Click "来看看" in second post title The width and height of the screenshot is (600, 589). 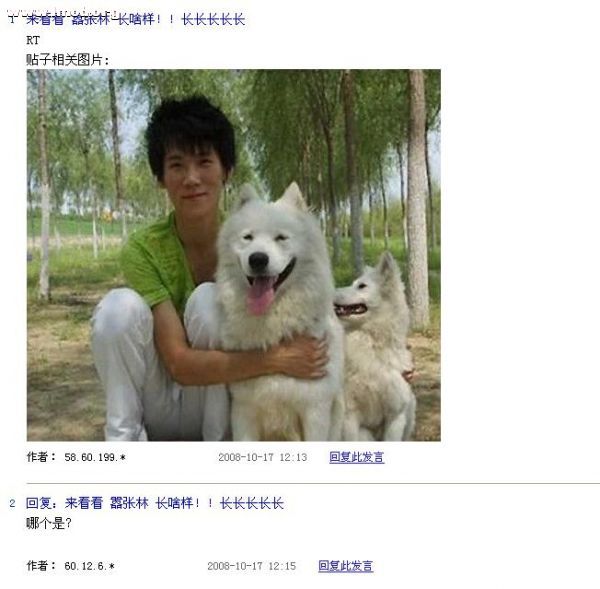(x=84, y=503)
